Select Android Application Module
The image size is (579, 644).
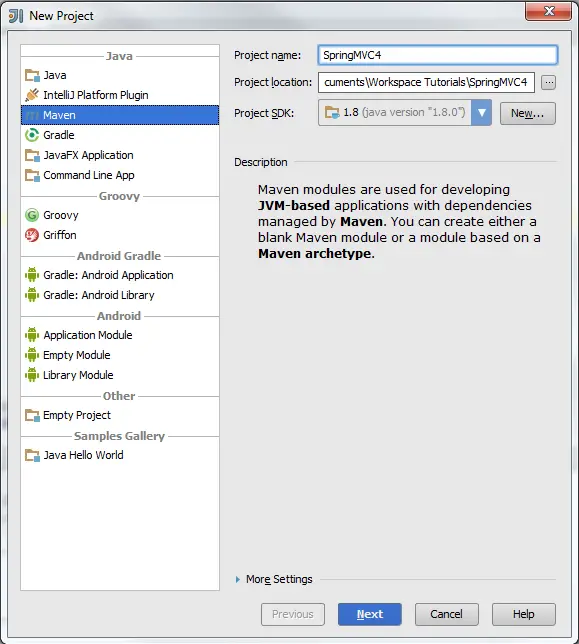coord(120,335)
